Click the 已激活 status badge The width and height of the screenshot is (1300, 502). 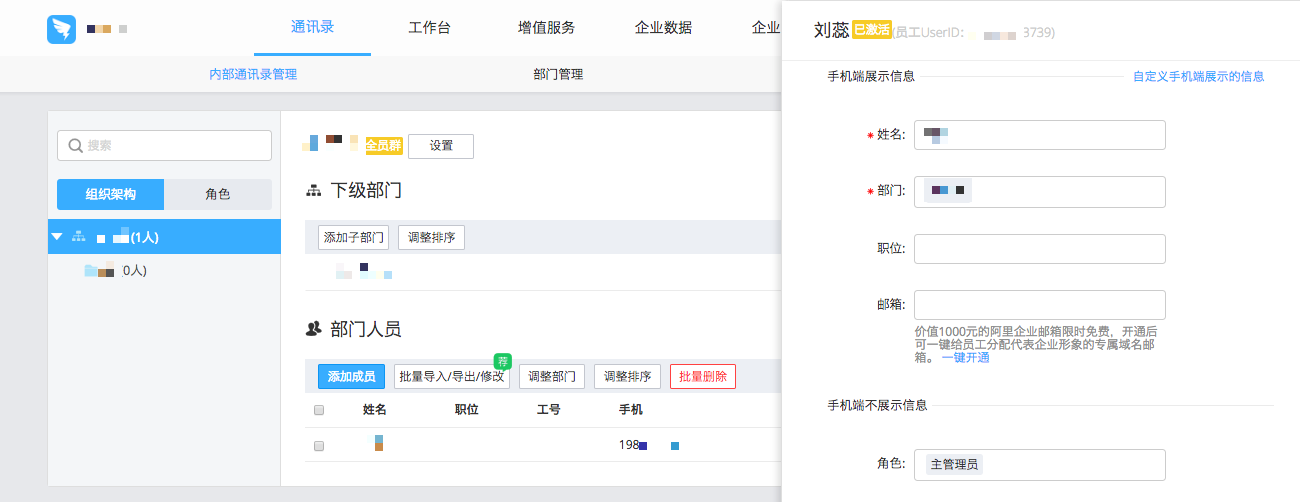pyautogui.click(x=871, y=29)
